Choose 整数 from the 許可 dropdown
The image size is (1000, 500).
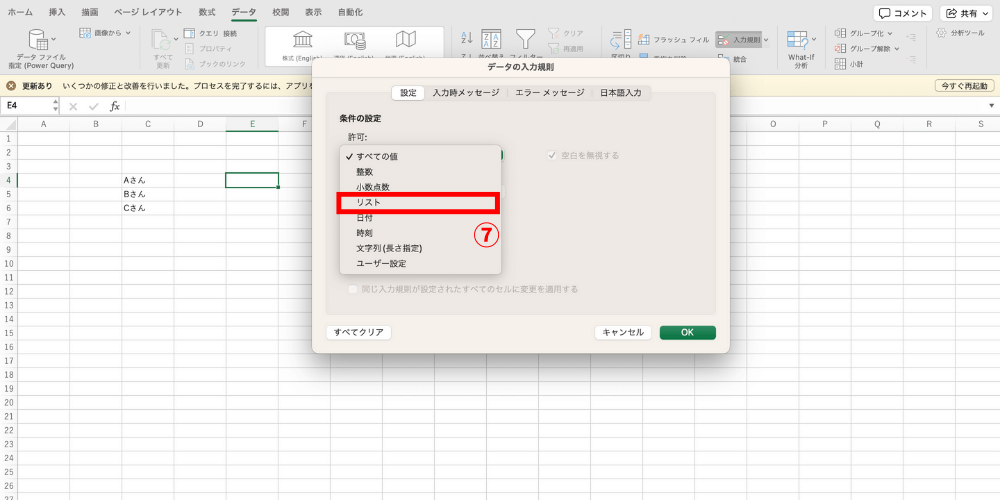420,172
